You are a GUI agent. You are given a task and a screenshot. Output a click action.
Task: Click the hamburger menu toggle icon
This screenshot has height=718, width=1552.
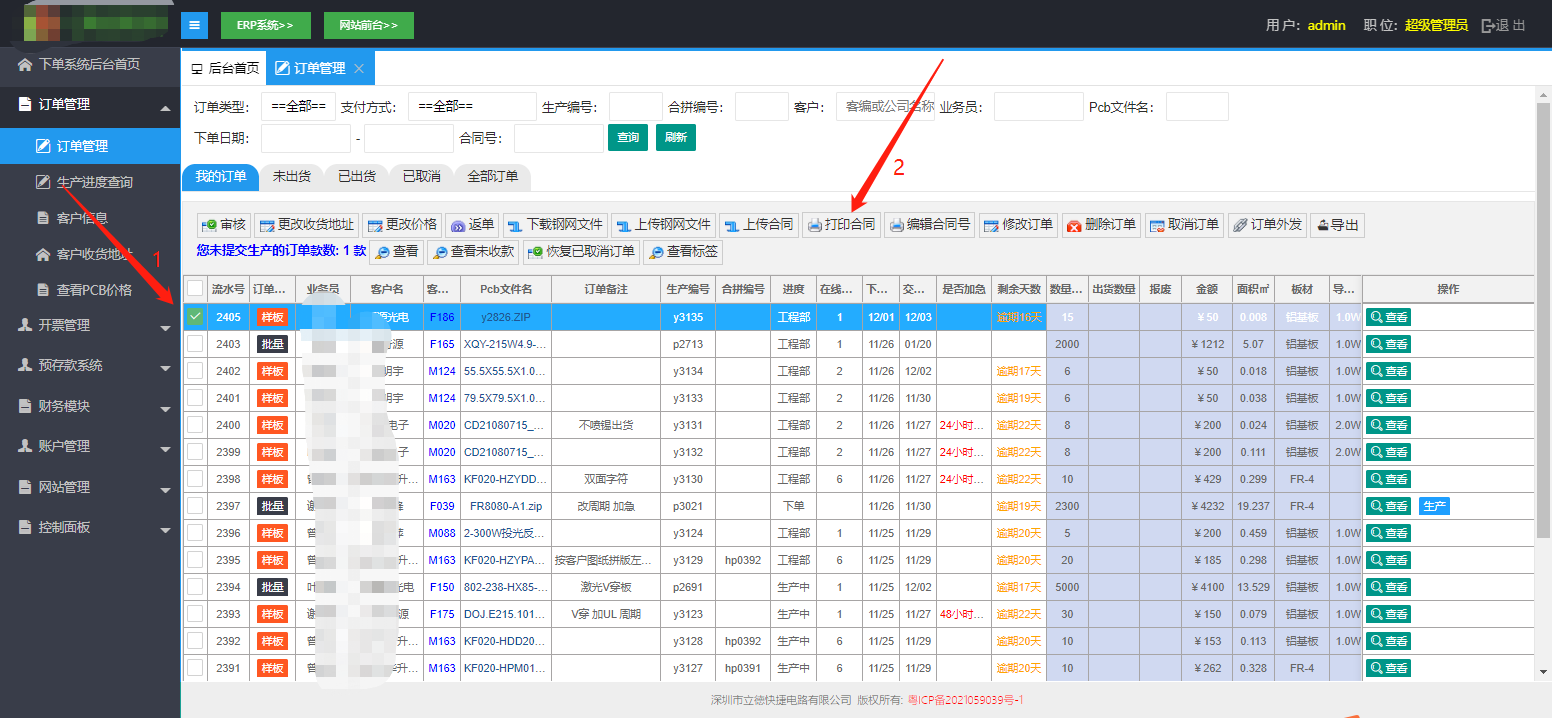click(x=194, y=25)
